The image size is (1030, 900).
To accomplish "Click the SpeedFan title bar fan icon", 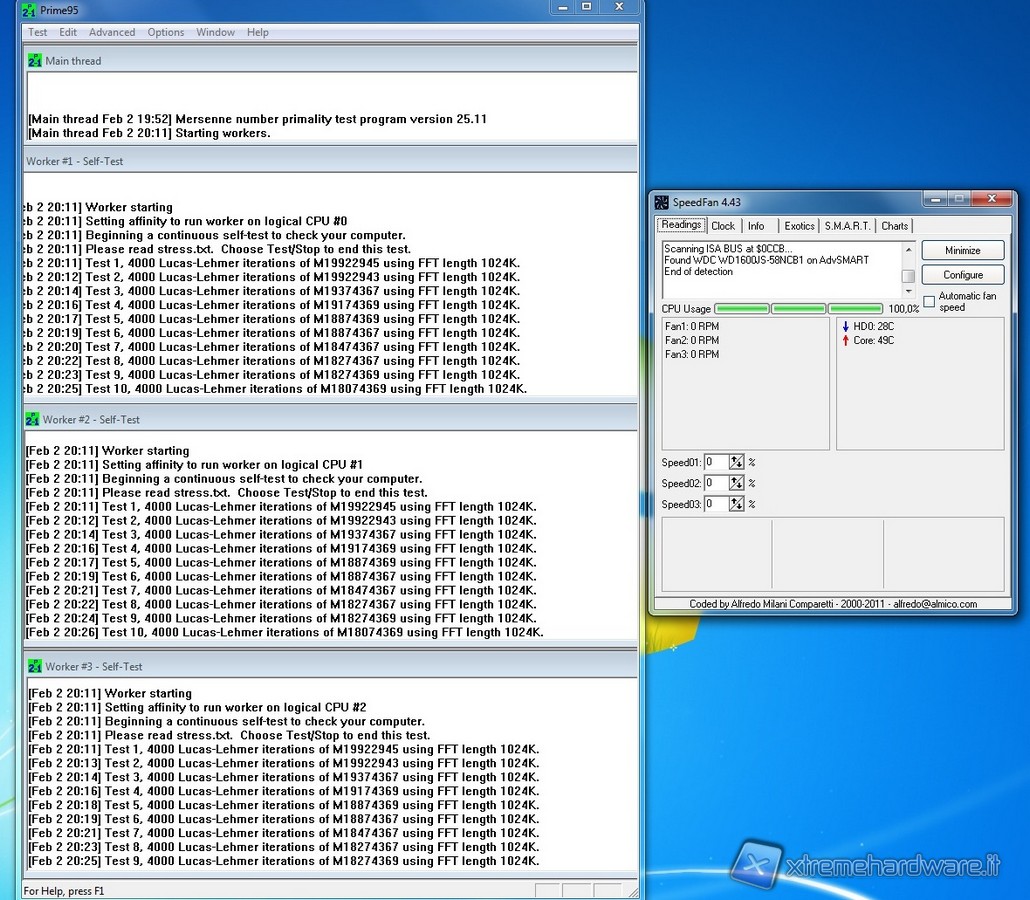I will pos(662,202).
